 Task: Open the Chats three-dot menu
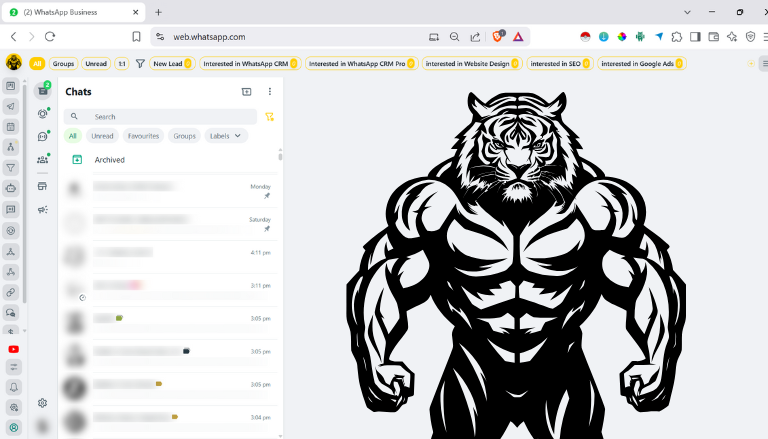[x=269, y=92]
